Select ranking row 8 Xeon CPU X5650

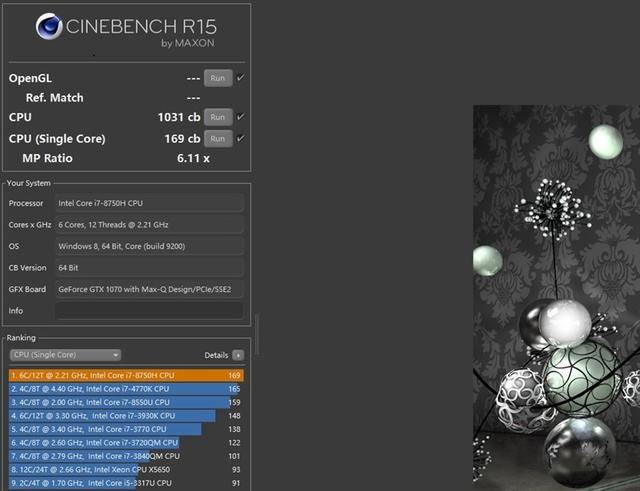tap(126, 470)
